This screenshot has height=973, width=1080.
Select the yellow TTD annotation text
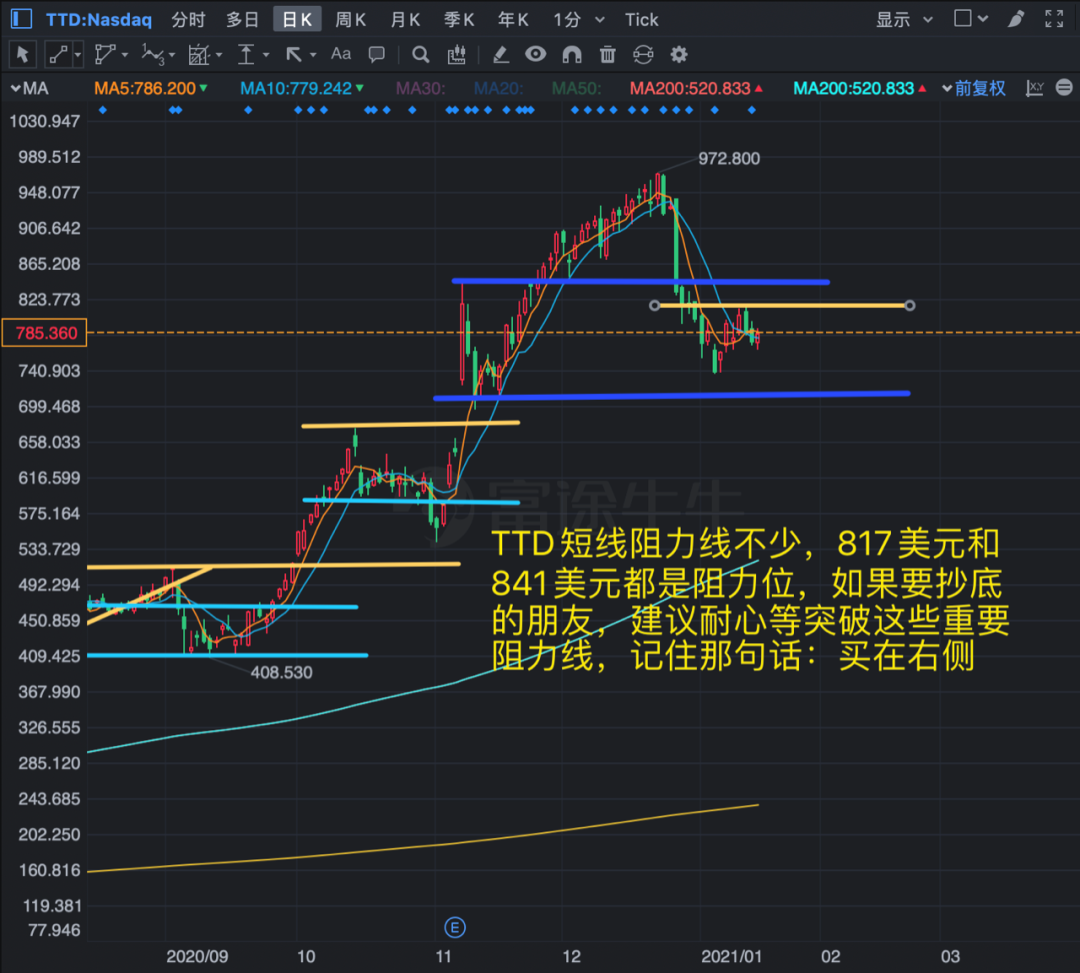(750, 600)
